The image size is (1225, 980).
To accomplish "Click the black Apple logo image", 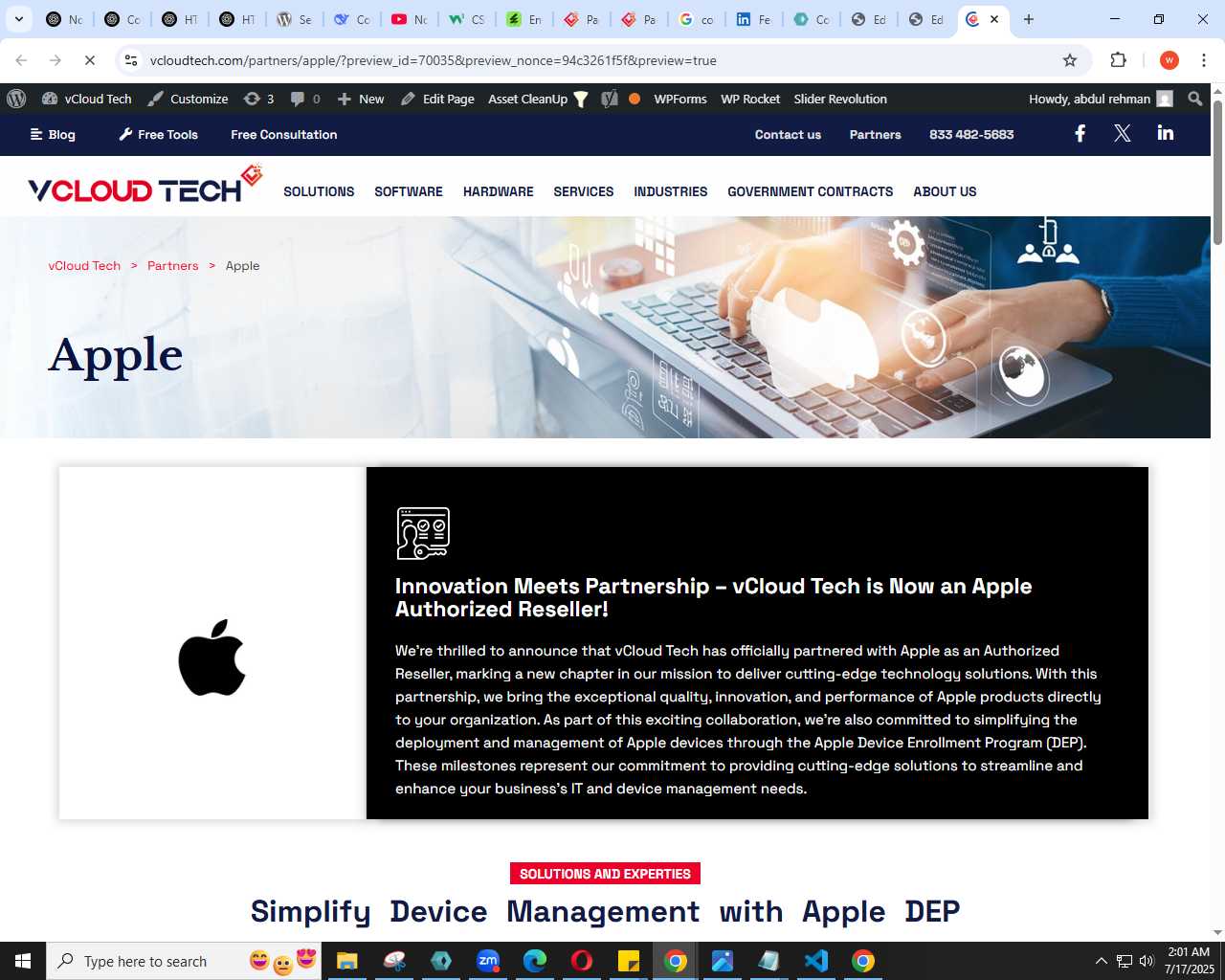I will pyautogui.click(x=212, y=657).
